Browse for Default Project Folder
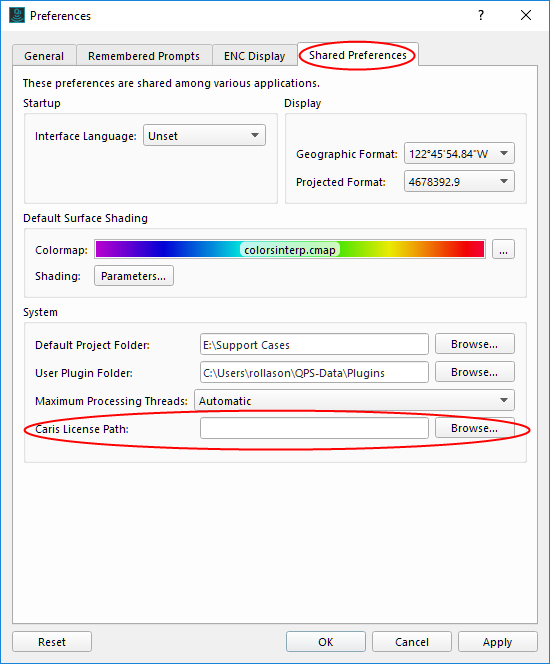The width and height of the screenshot is (550, 664). pos(475,344)
